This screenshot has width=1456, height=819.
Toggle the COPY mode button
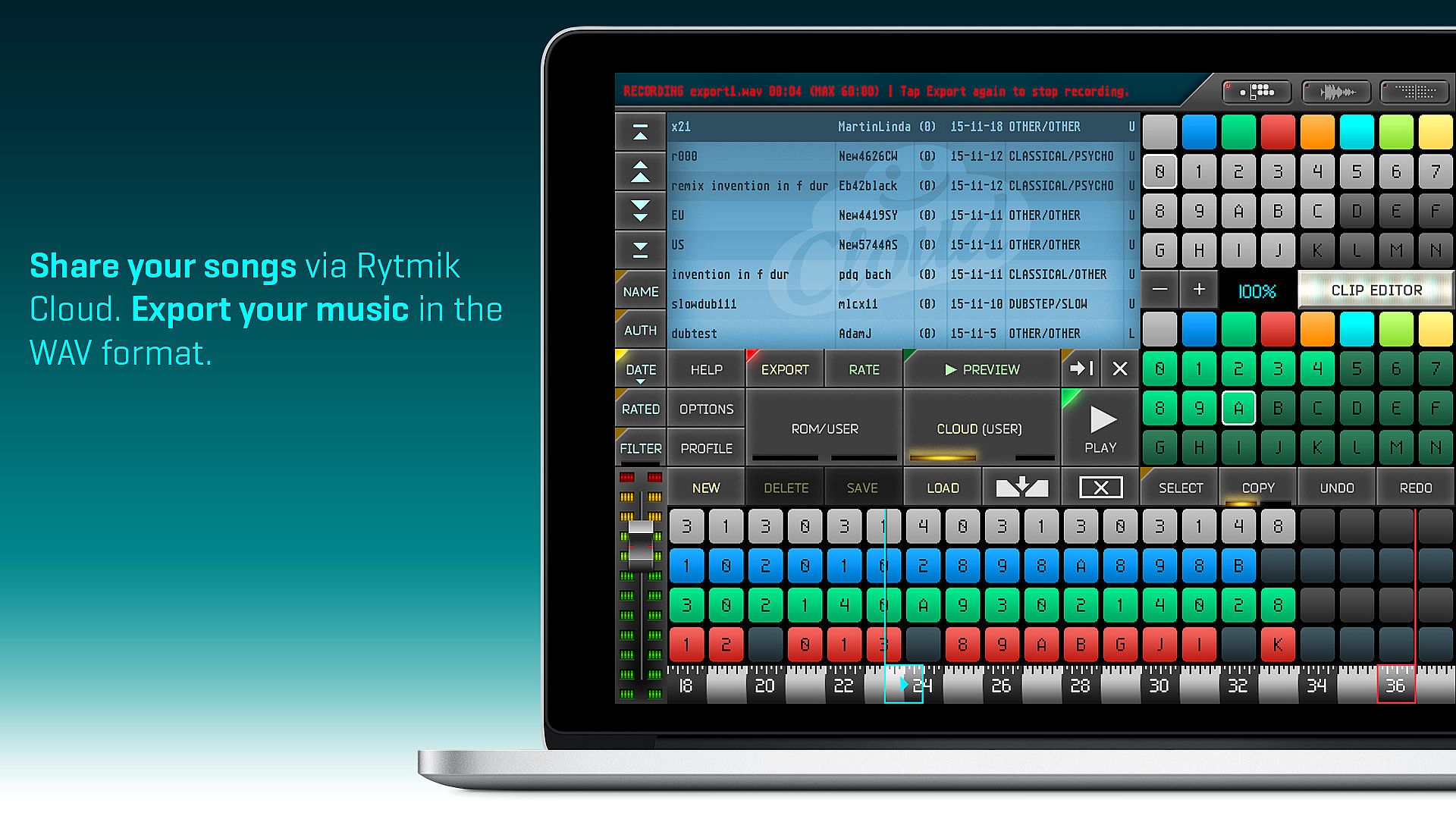pyautogui.click(x=1258, y=488)
